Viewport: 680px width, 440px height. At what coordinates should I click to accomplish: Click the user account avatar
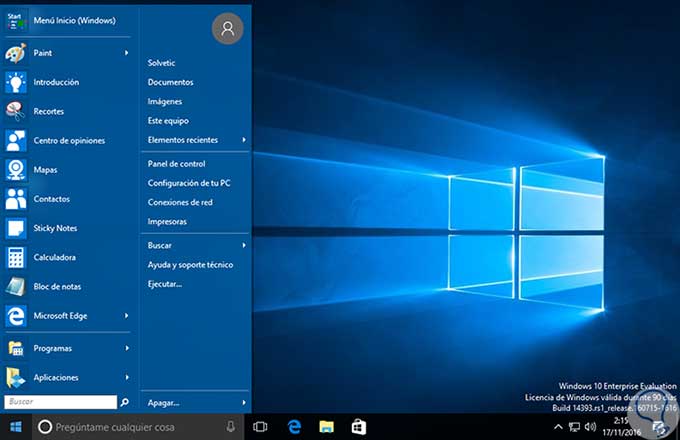(227, 29)
